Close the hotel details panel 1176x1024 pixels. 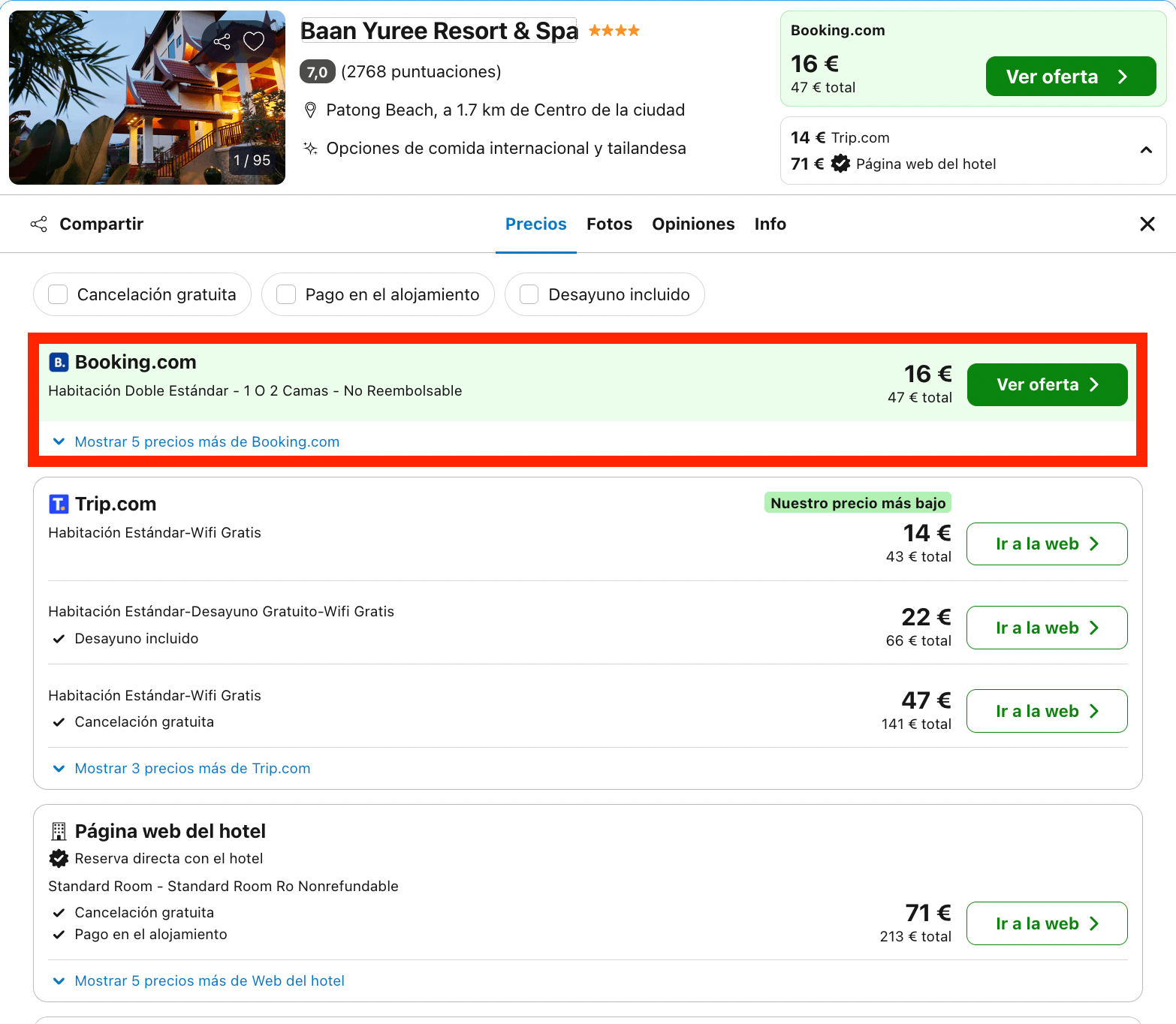pyautogui.click(x=1147, y=224)
